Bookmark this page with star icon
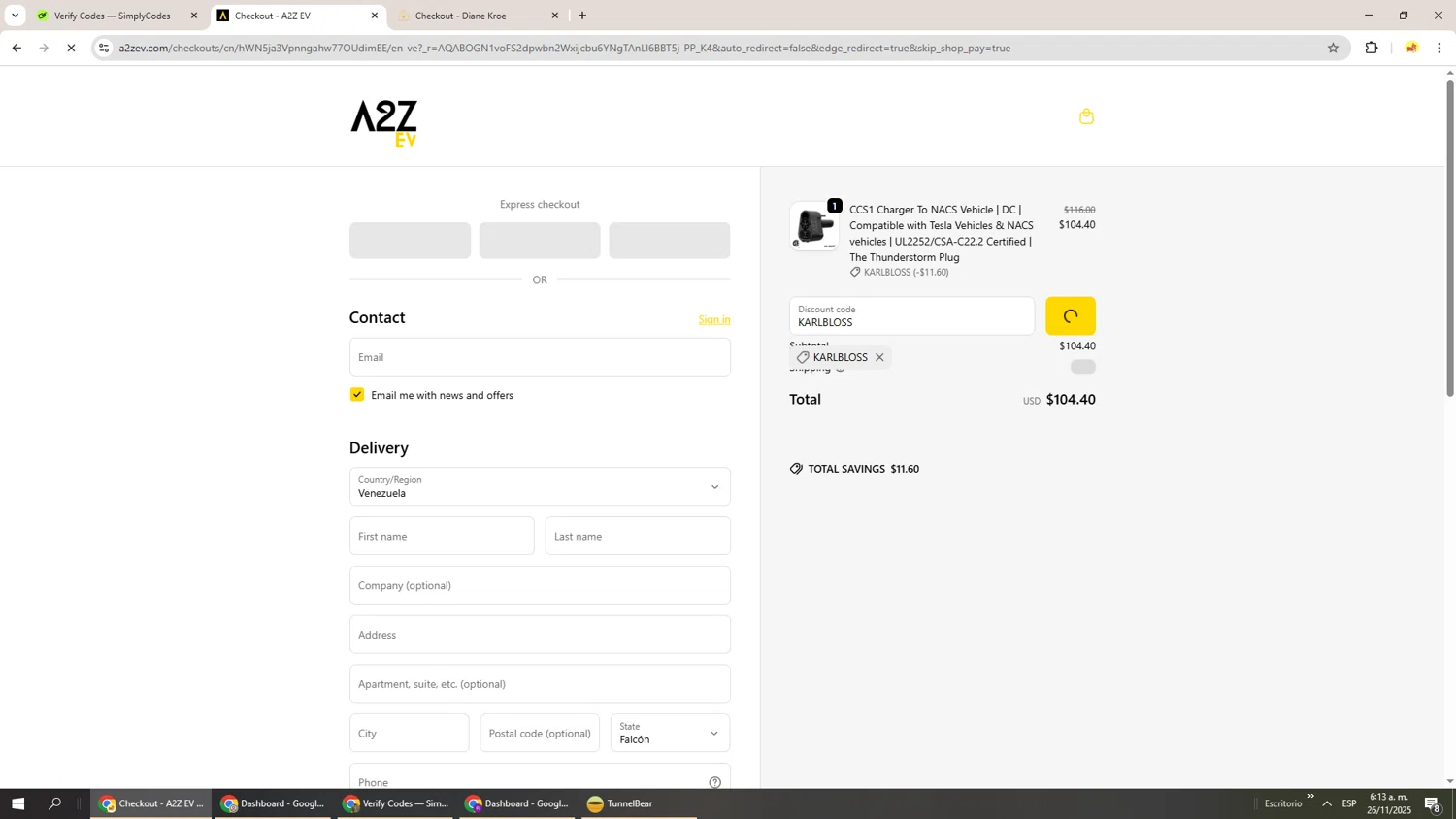This screenshot has width=1456, height=819. [1333, 48]
